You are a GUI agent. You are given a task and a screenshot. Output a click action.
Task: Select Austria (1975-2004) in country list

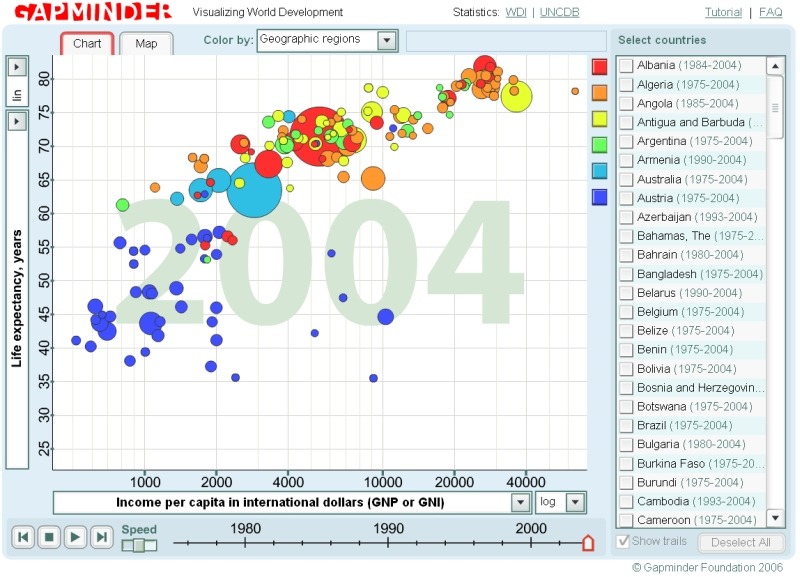692,198
